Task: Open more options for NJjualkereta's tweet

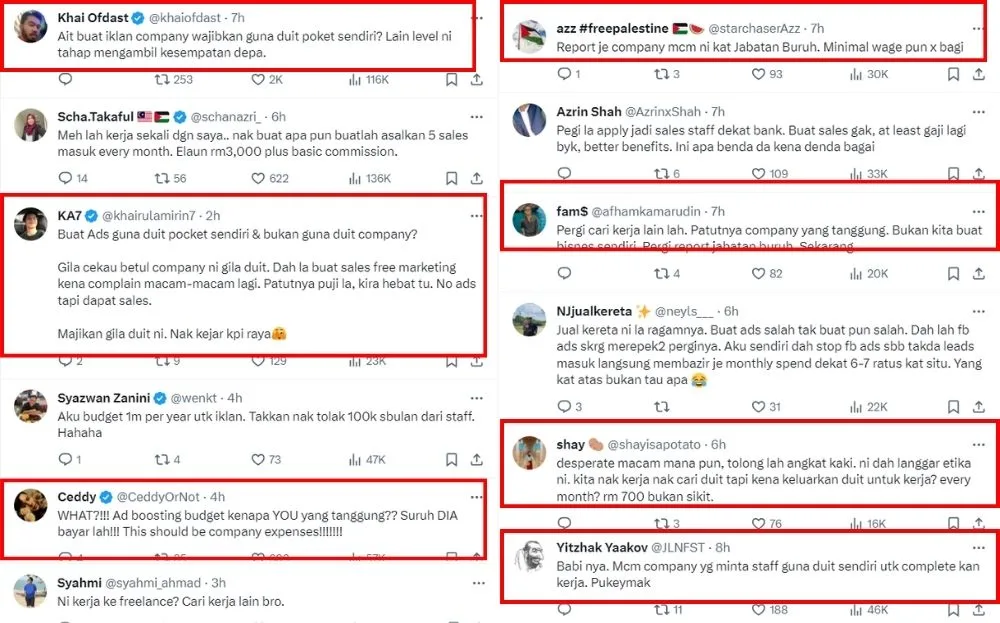Action: (x=977, y=311)
